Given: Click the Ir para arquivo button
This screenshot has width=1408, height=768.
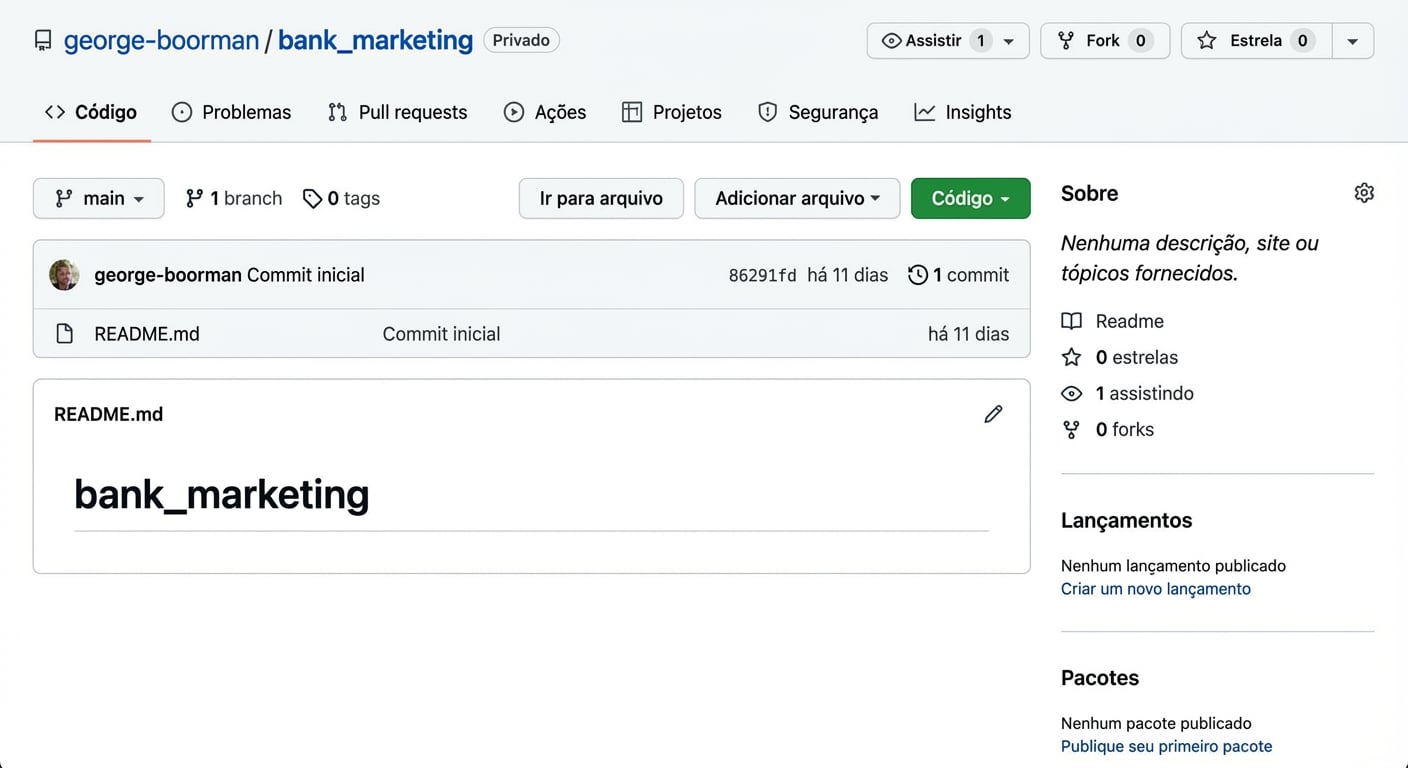Looking at the screenshot, I should 601,198.
